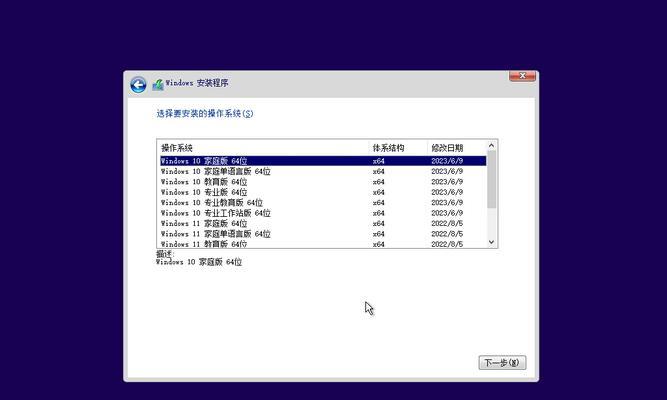
Task: Click 2022/8/5 date of Windows 11 家庭版 row
Action: pos(447,223)
